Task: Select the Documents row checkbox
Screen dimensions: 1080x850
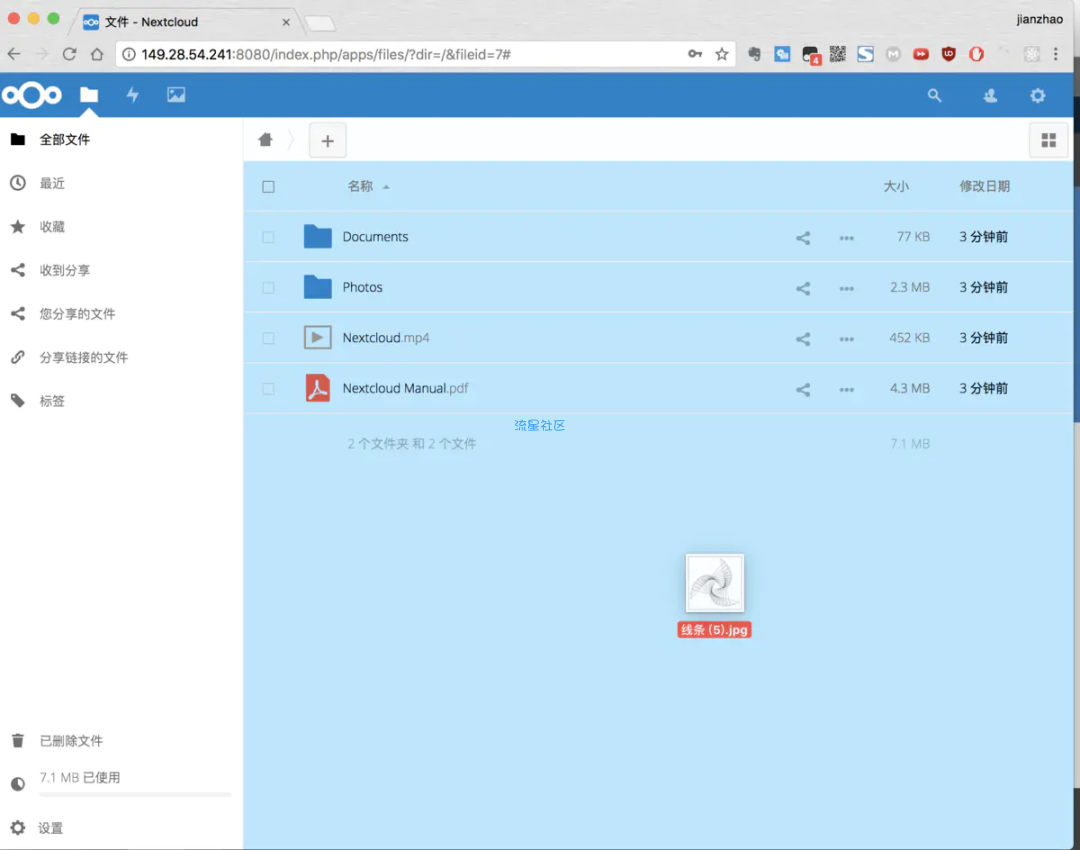Action: 269,237
